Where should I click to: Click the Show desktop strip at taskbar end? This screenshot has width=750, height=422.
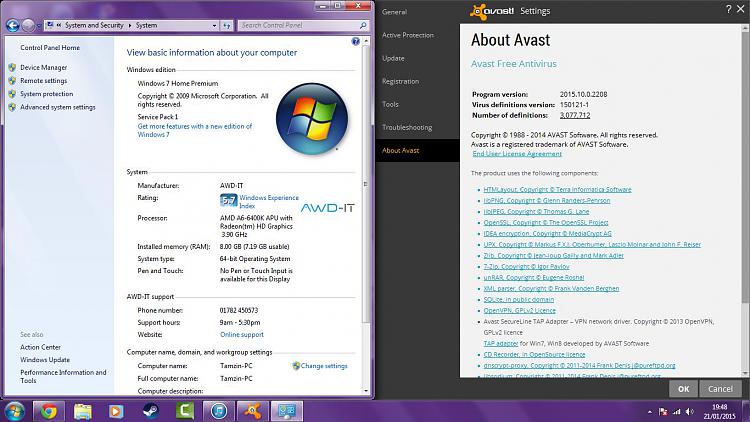click(746, 411)
